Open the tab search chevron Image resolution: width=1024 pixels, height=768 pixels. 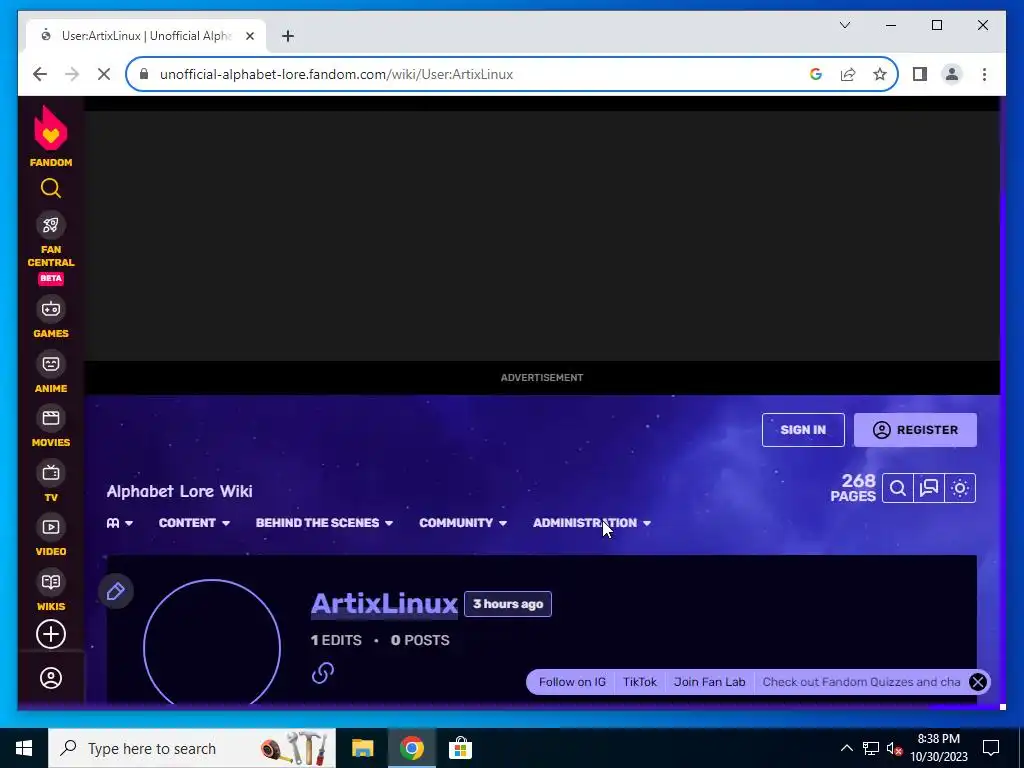[844, 25]
